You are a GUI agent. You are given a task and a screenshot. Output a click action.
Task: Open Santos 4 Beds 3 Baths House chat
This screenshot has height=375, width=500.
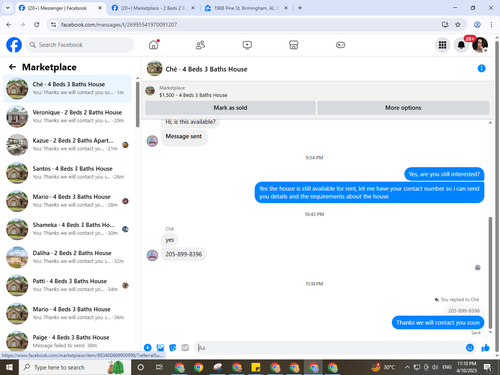[x=67, y=173]
